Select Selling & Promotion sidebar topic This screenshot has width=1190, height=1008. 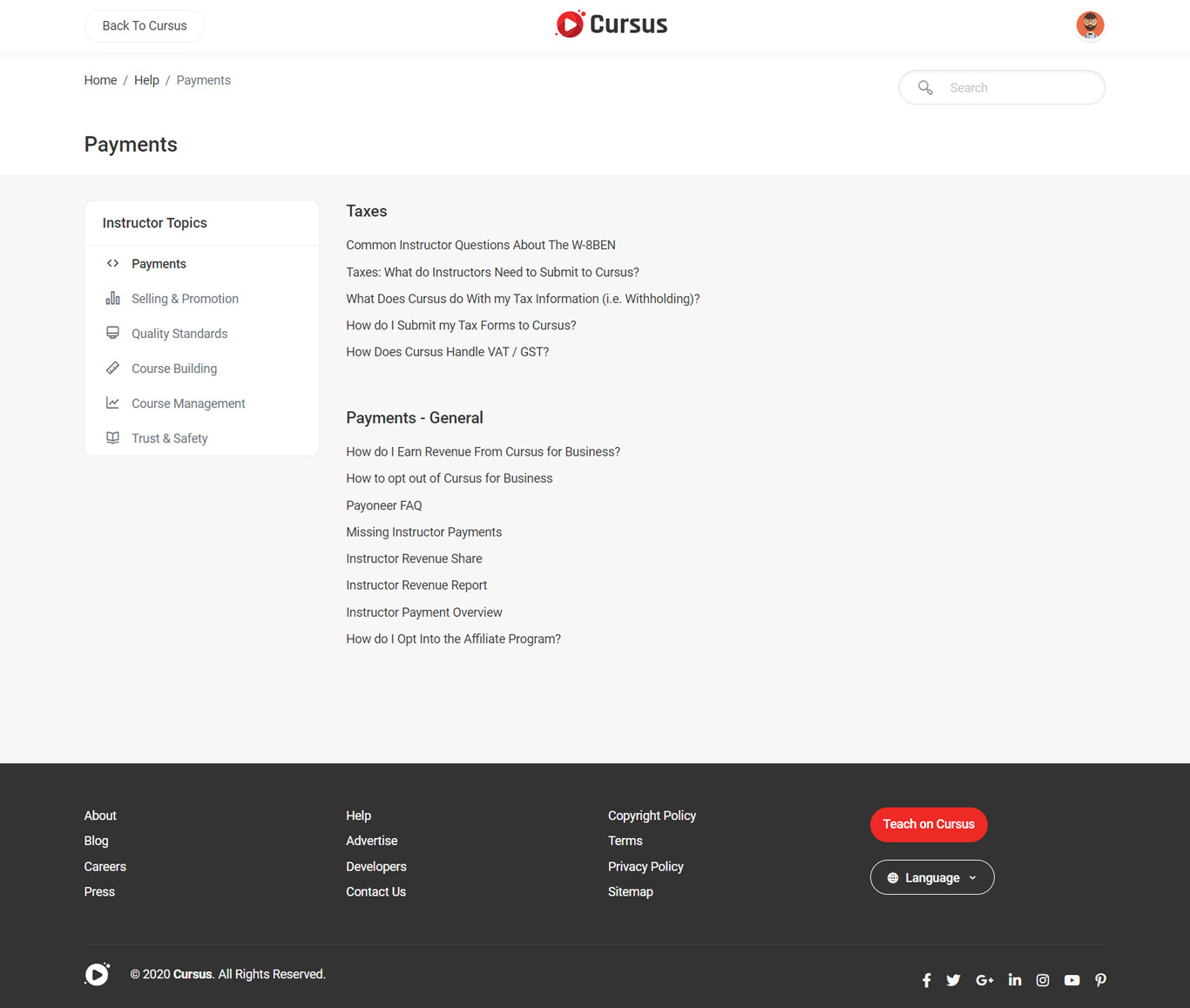(x=185, y=299)
